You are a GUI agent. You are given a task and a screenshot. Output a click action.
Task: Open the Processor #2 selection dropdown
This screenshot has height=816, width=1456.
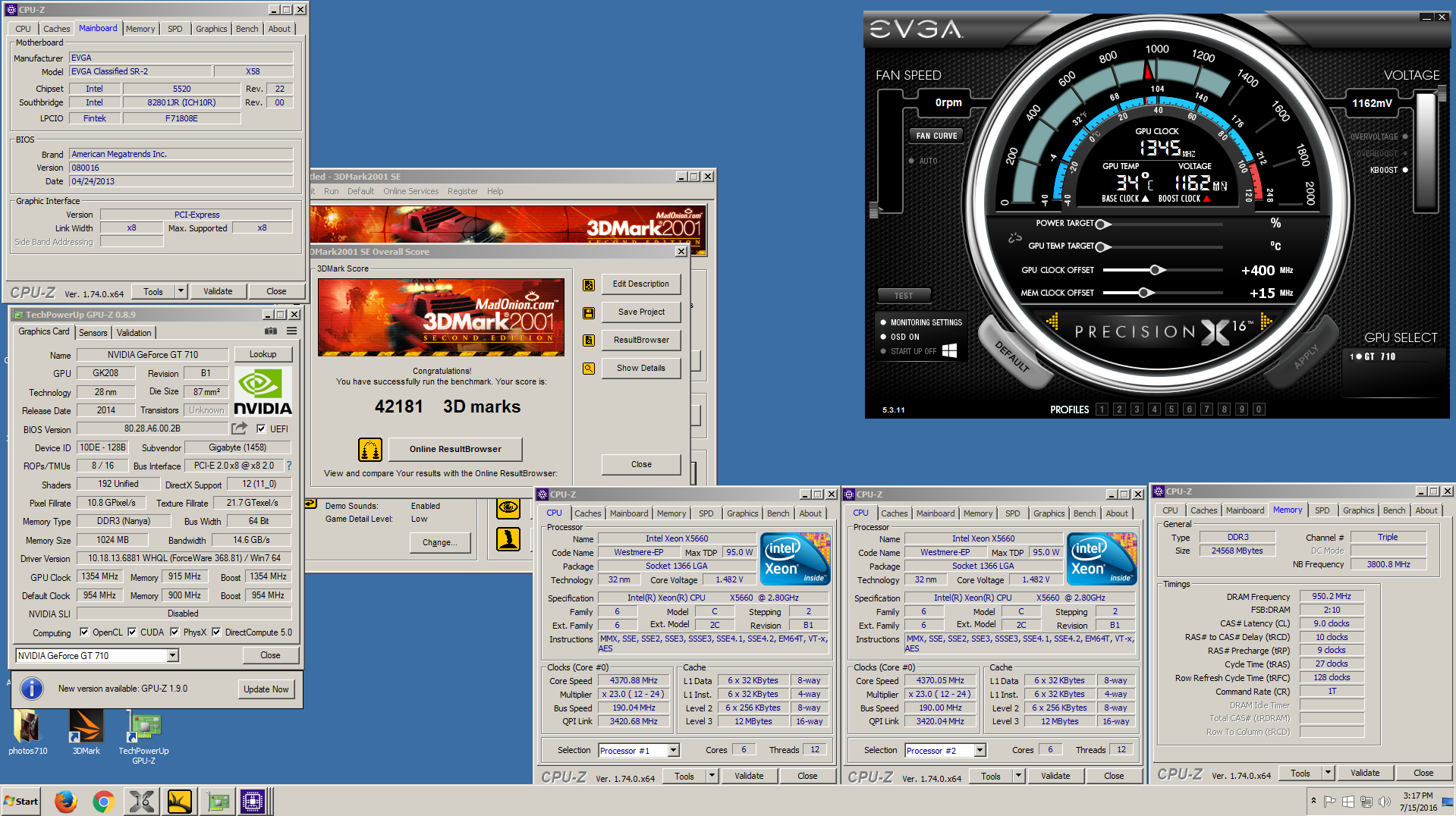tap(980, 750)
